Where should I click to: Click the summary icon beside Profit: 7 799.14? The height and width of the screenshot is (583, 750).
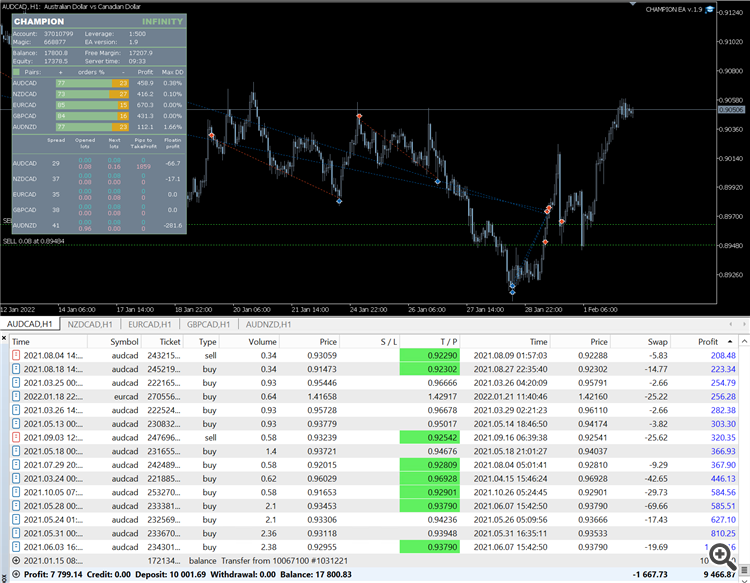16,574
